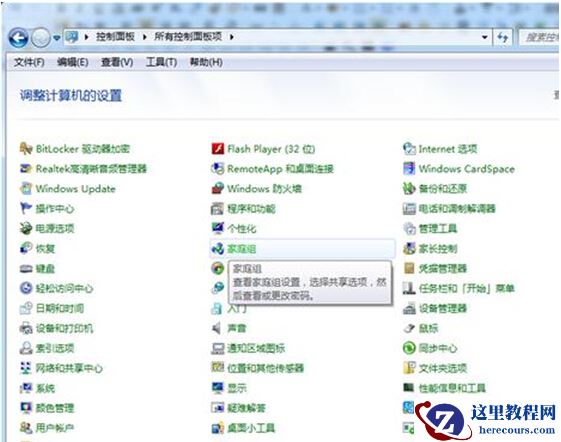This screenshot has width=561, height=442.
Task: Expand the arrow before 控制面板 breadcrumb
Action: 86,37
